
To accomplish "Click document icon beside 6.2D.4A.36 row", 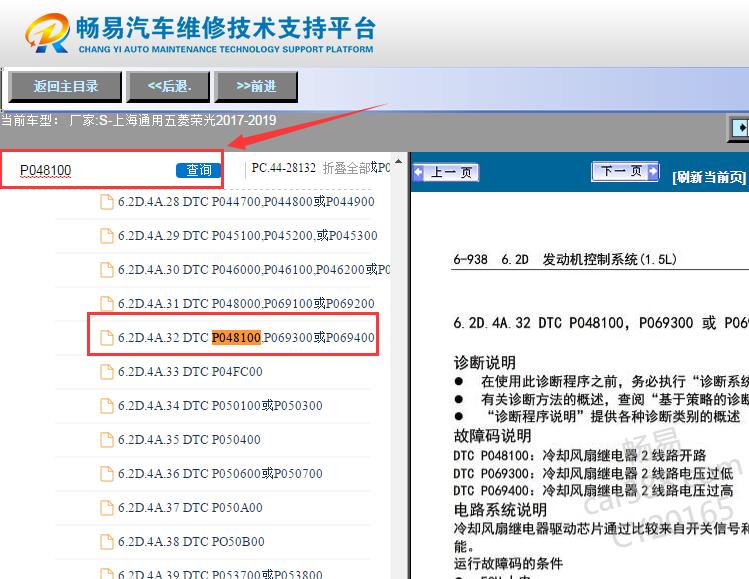I will [107, 473].
